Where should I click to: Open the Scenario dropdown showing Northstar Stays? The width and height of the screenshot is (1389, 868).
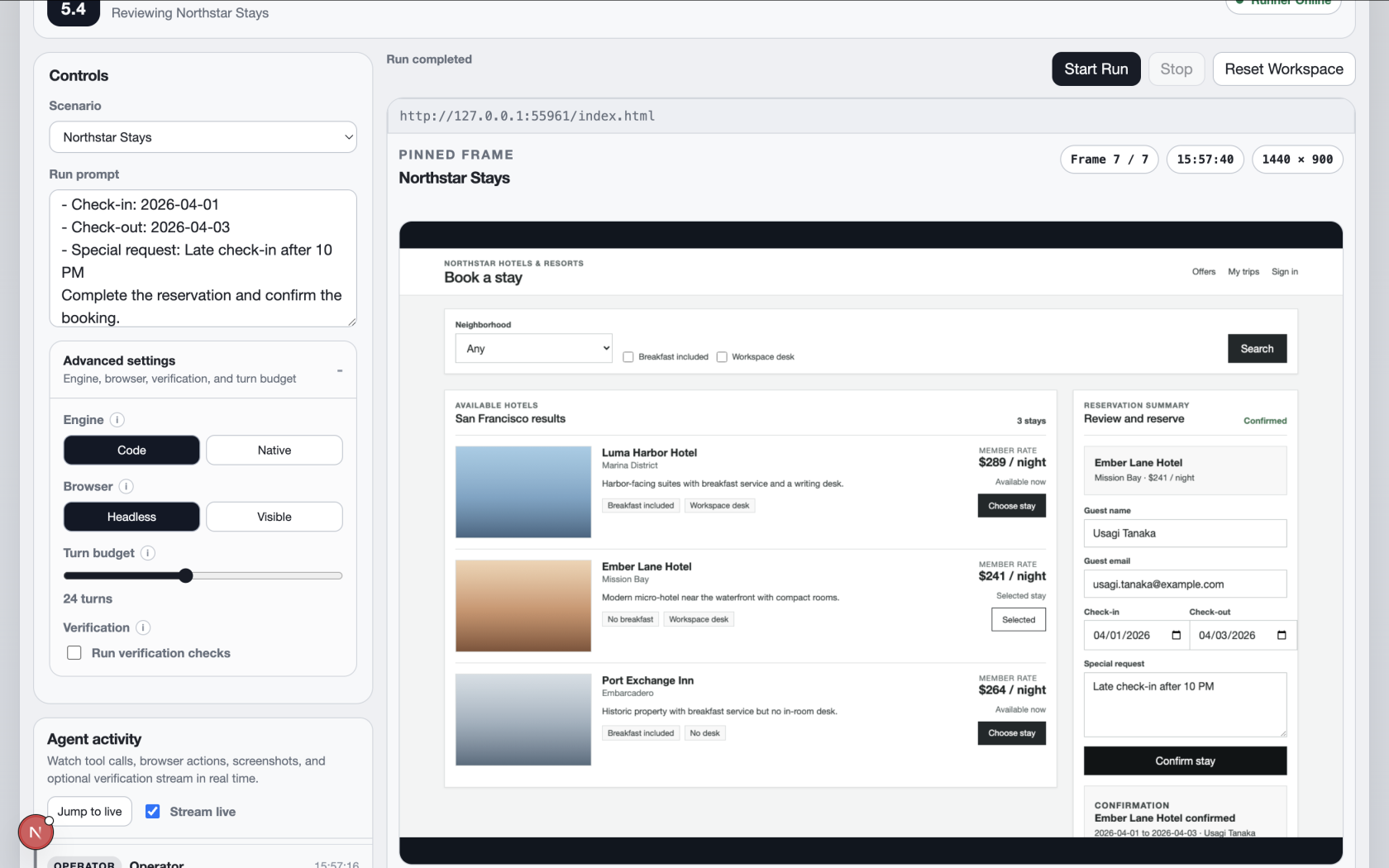[203, 137]
